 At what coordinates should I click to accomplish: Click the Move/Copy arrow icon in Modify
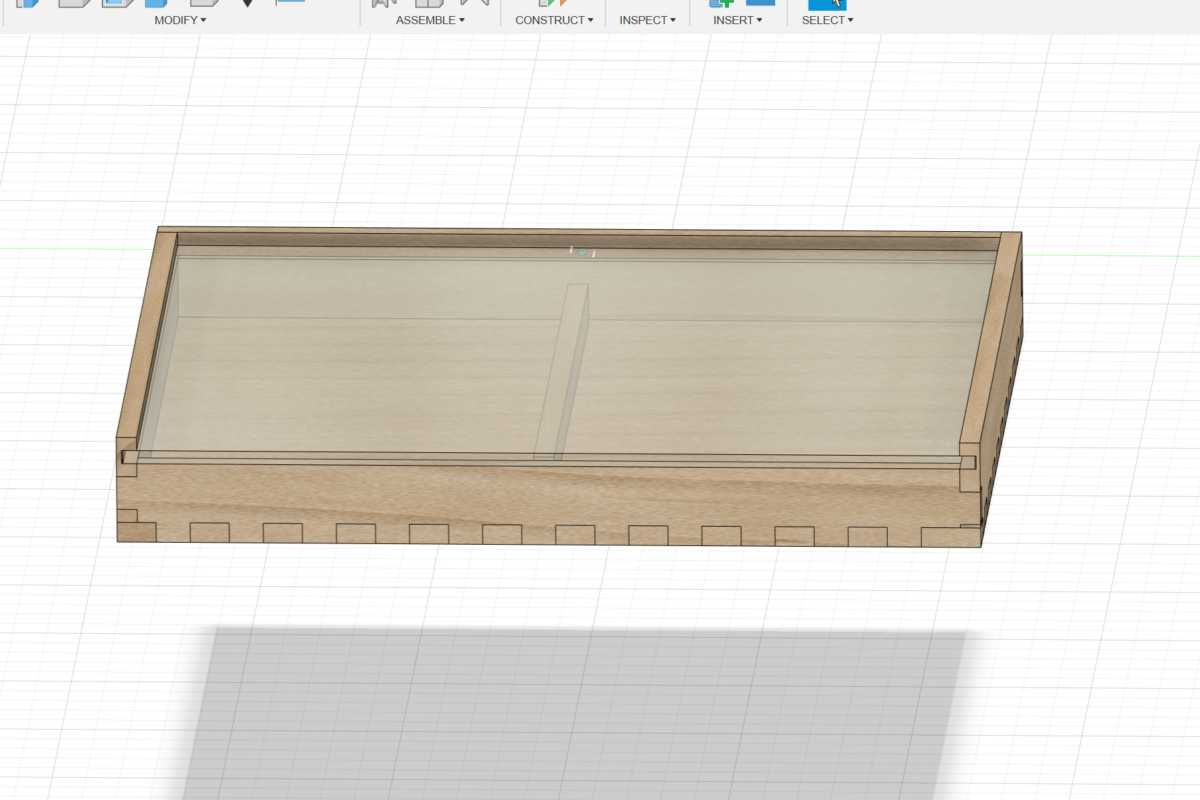pos(248,3)
